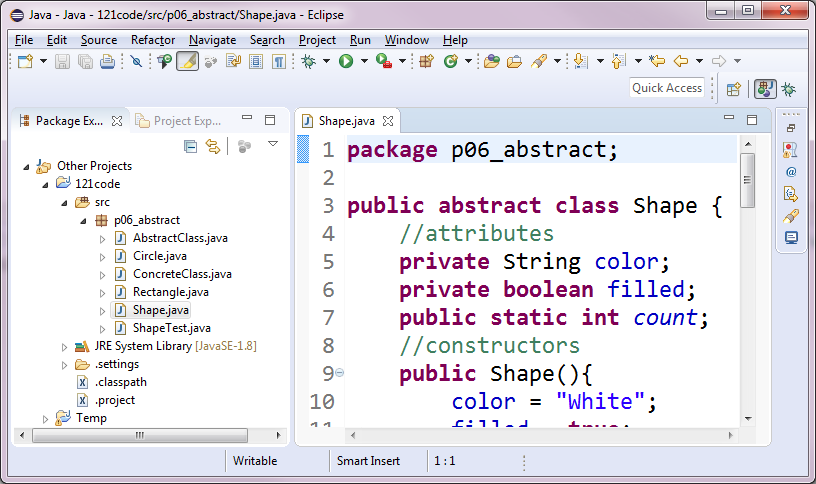This screenshot has height=484, width=816.
Task: Jump to Last Edit Location icon
Action: [x=657, y=61]
